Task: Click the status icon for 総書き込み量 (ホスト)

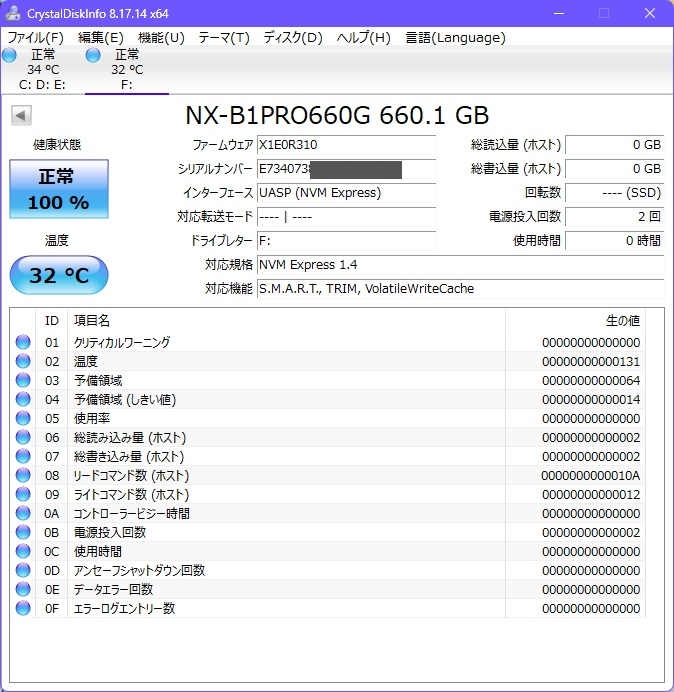Action: pyautogui.click(x=23, y=456)
